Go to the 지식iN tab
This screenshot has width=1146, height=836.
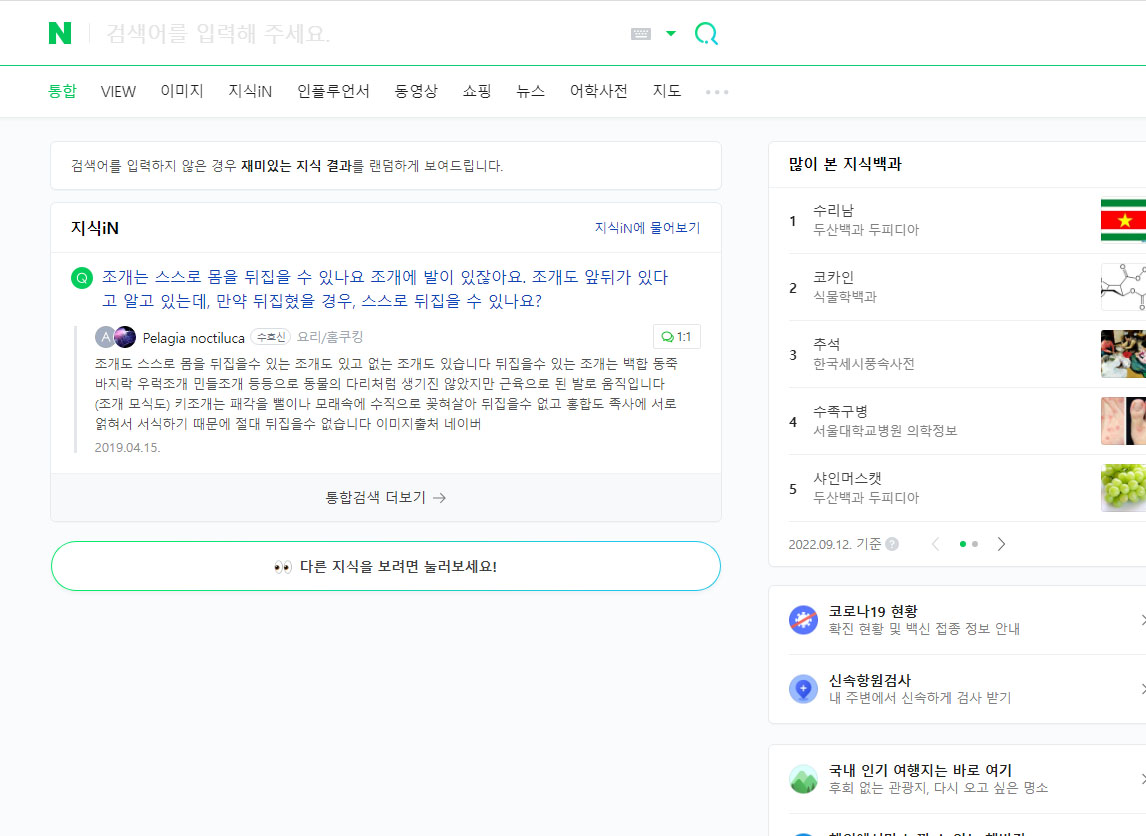coord(250,91)
